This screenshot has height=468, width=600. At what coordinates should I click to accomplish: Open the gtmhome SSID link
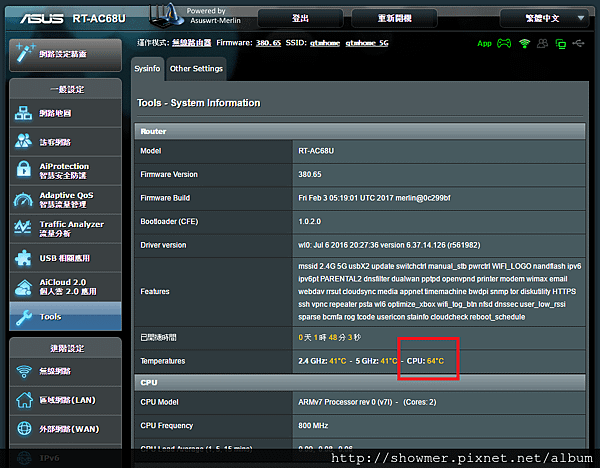(325, 43)
